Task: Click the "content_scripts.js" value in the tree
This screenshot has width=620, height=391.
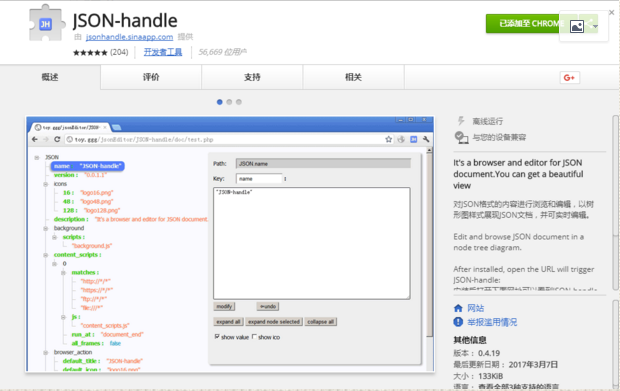Action: (105, 326)
